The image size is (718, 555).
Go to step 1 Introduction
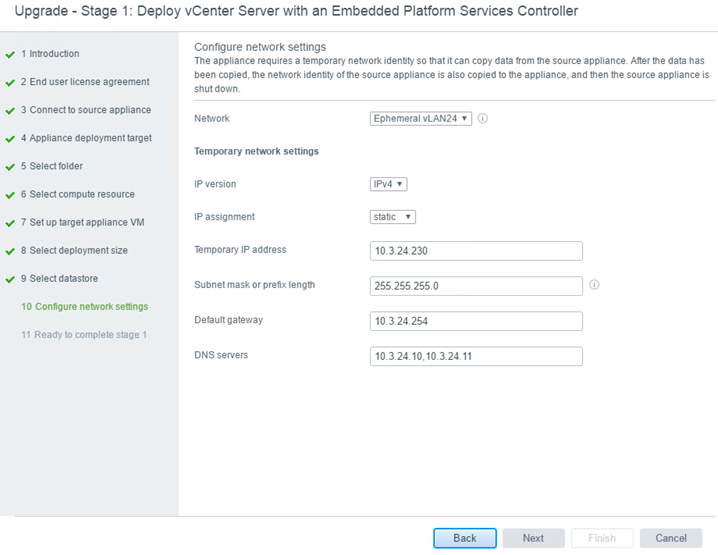pos(50,54)
